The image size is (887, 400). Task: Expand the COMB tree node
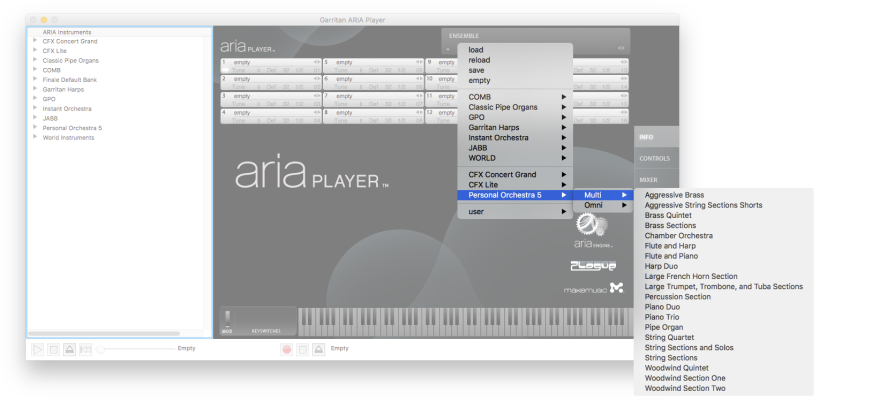35,70
